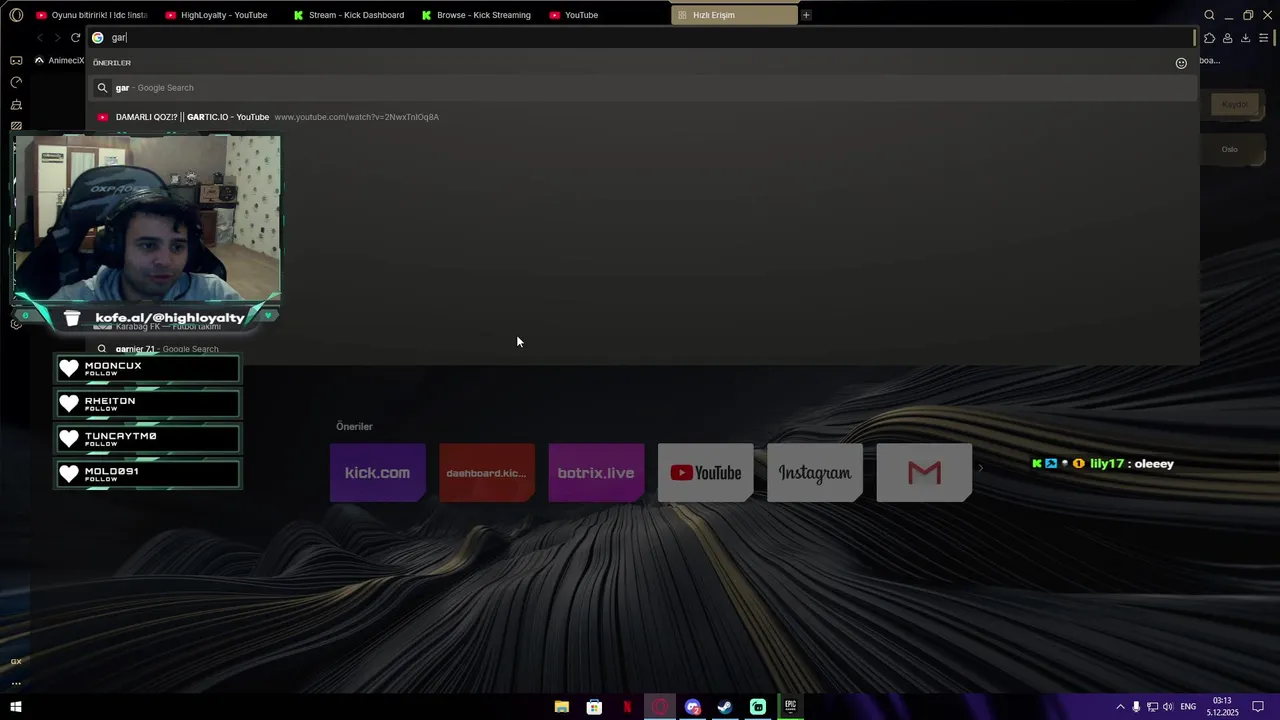Open Gmail speed dial tile

point(924,473)
